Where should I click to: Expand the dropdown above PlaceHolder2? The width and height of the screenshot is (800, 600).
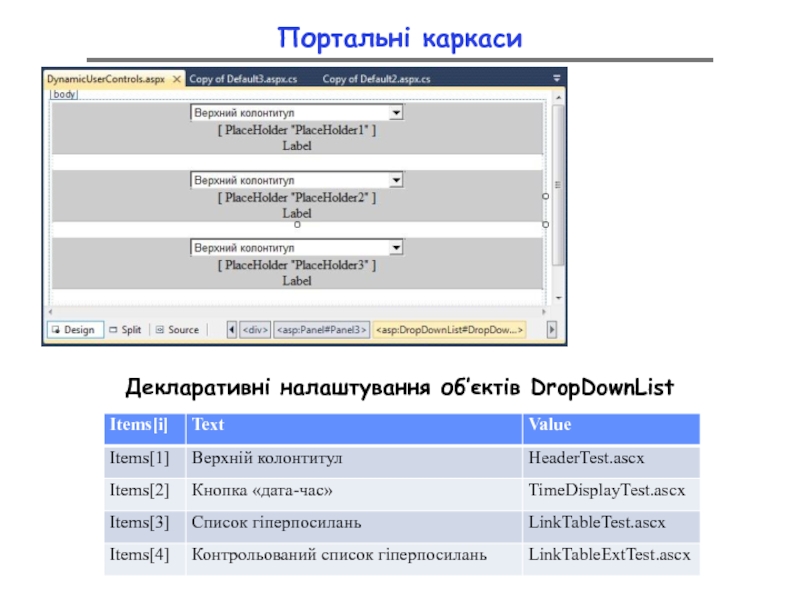(396, 180)
